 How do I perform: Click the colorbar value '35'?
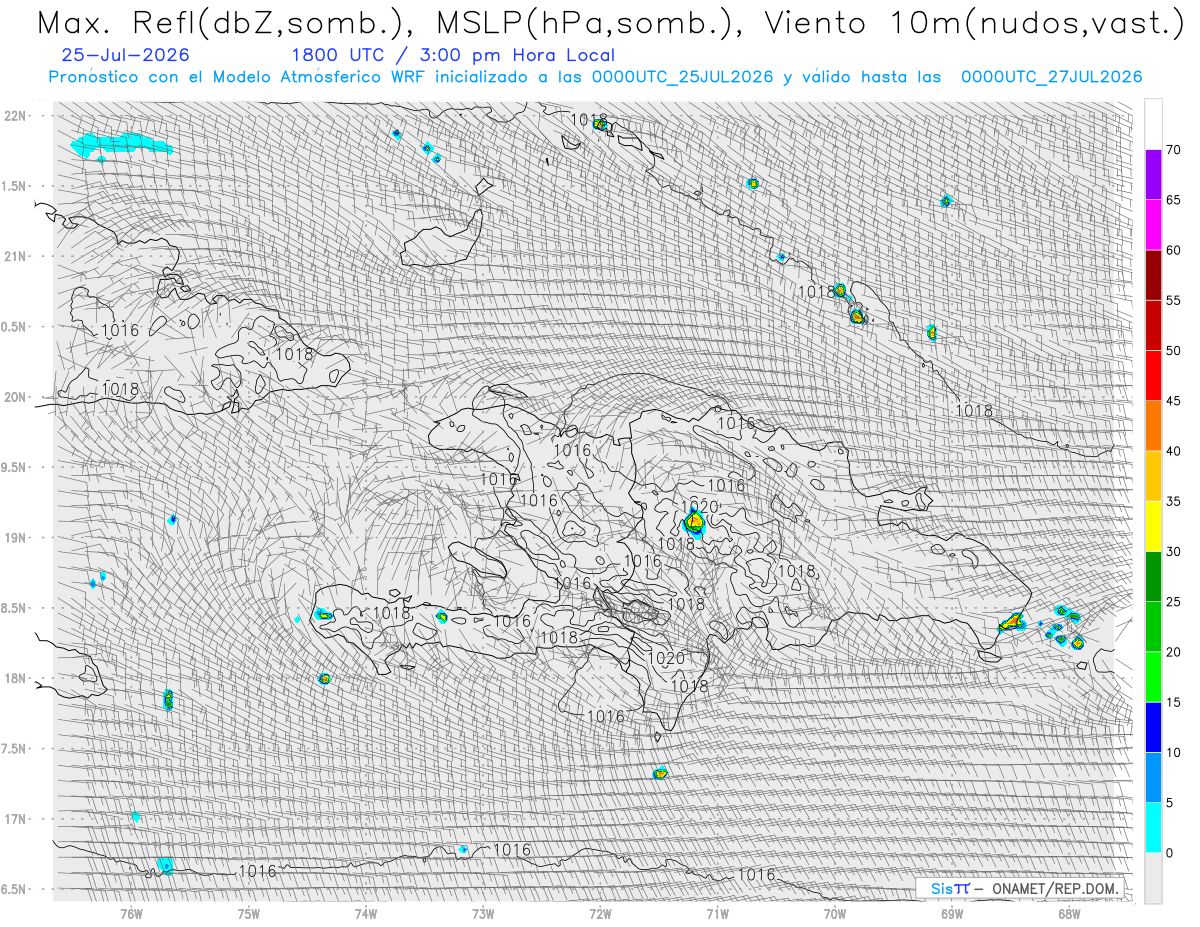[x=1173, y=501]
